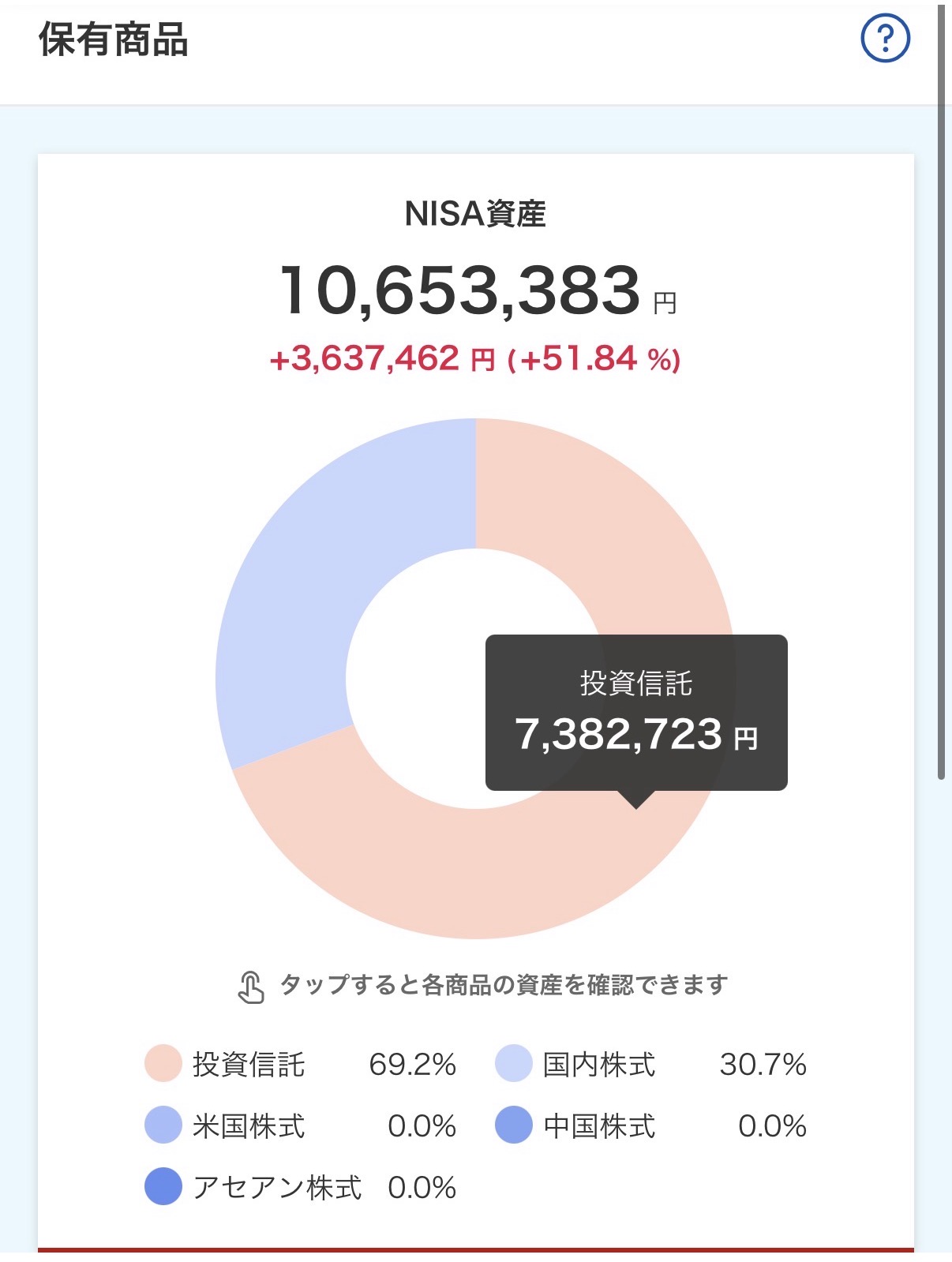
Task: Click the NISA資産 total amount 10,653,383
Action: (x=460, y=291)
